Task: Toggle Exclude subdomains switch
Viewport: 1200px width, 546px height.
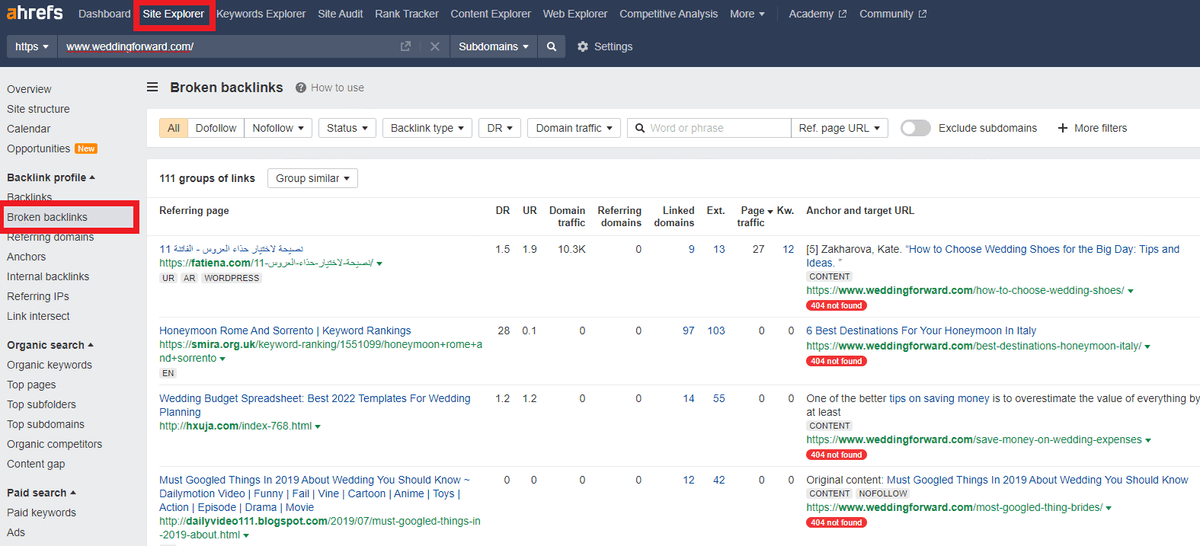Action: point(915,128)
